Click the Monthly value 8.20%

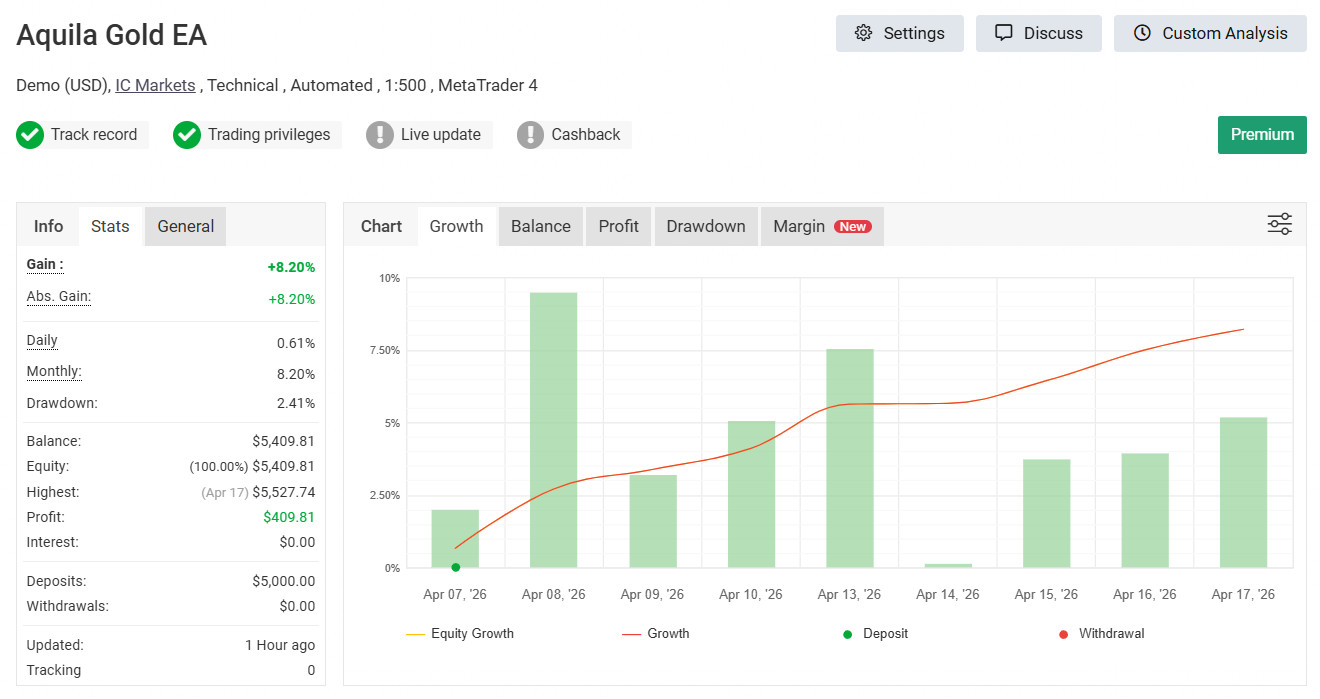pyautogui.click(x=296, y=374)
